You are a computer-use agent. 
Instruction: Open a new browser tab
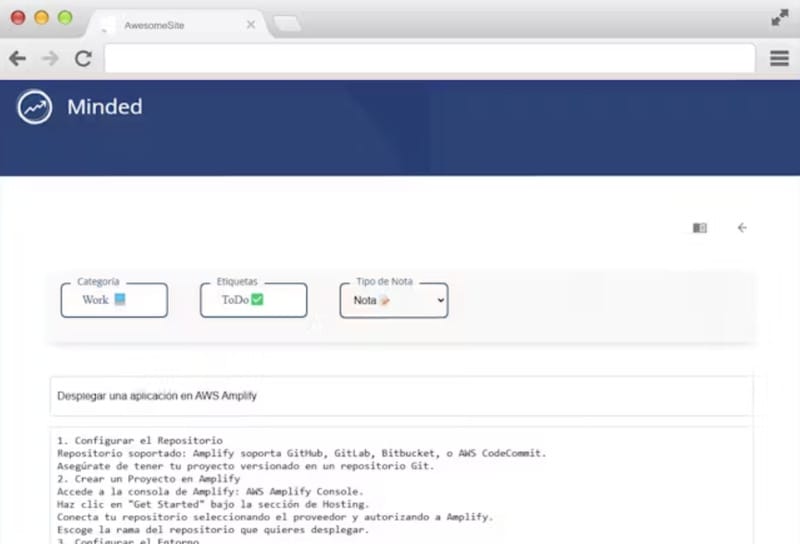coord(287,24)
